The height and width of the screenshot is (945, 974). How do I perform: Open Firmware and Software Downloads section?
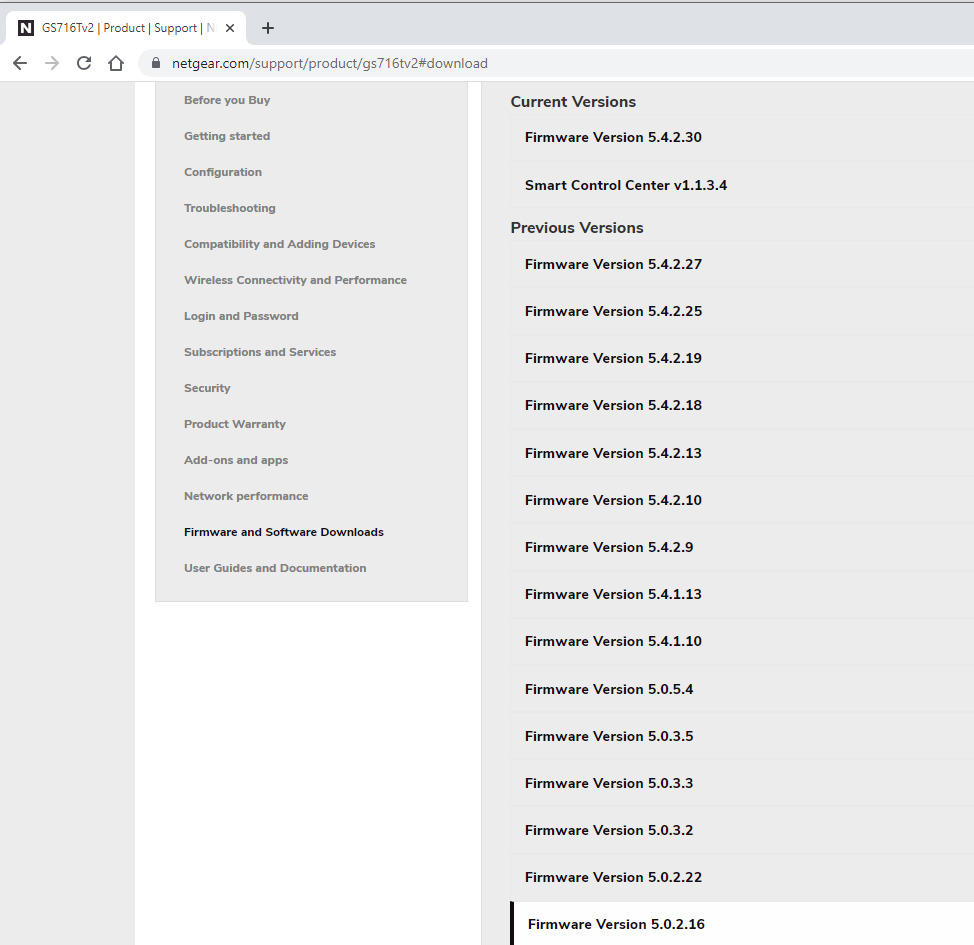pyautogui.click(x=283, y=532)
